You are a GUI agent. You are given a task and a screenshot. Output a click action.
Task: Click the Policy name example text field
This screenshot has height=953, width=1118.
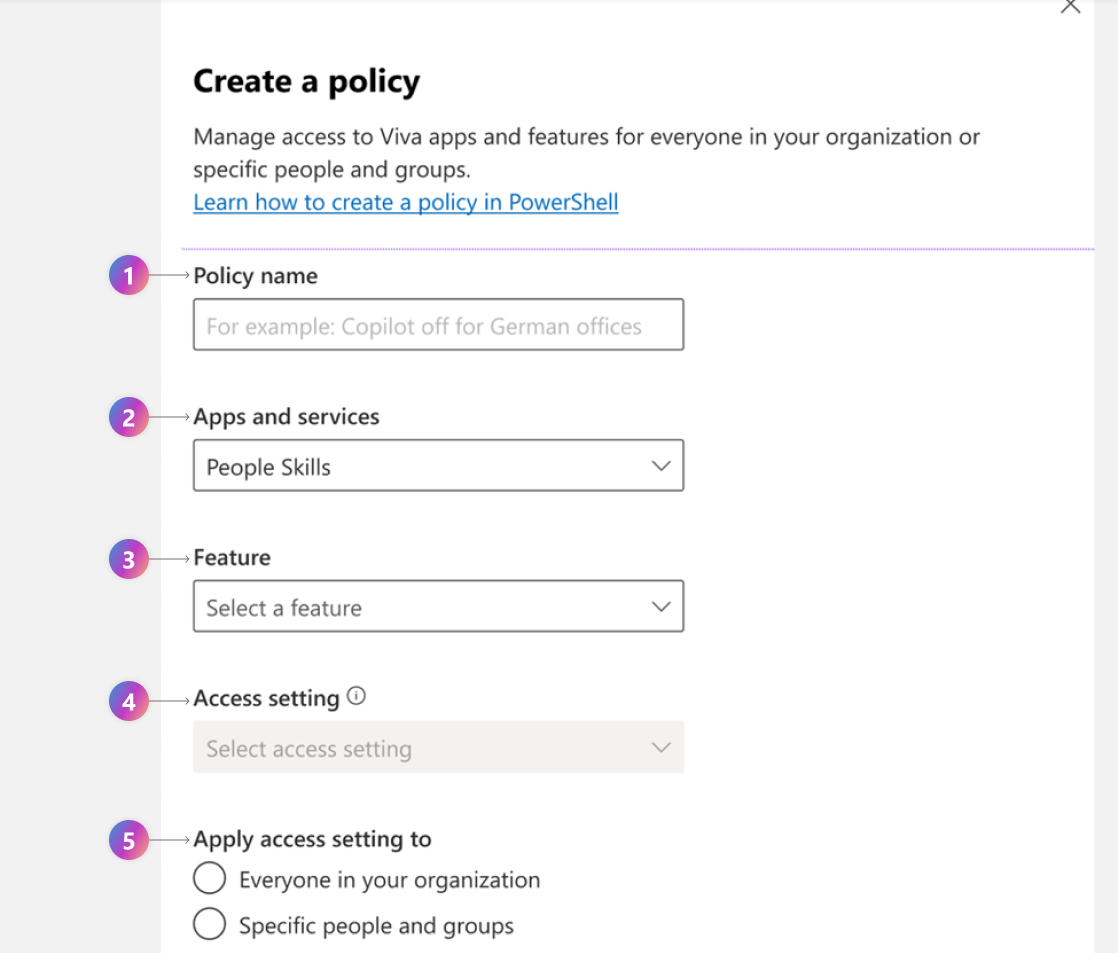[438, 324]
